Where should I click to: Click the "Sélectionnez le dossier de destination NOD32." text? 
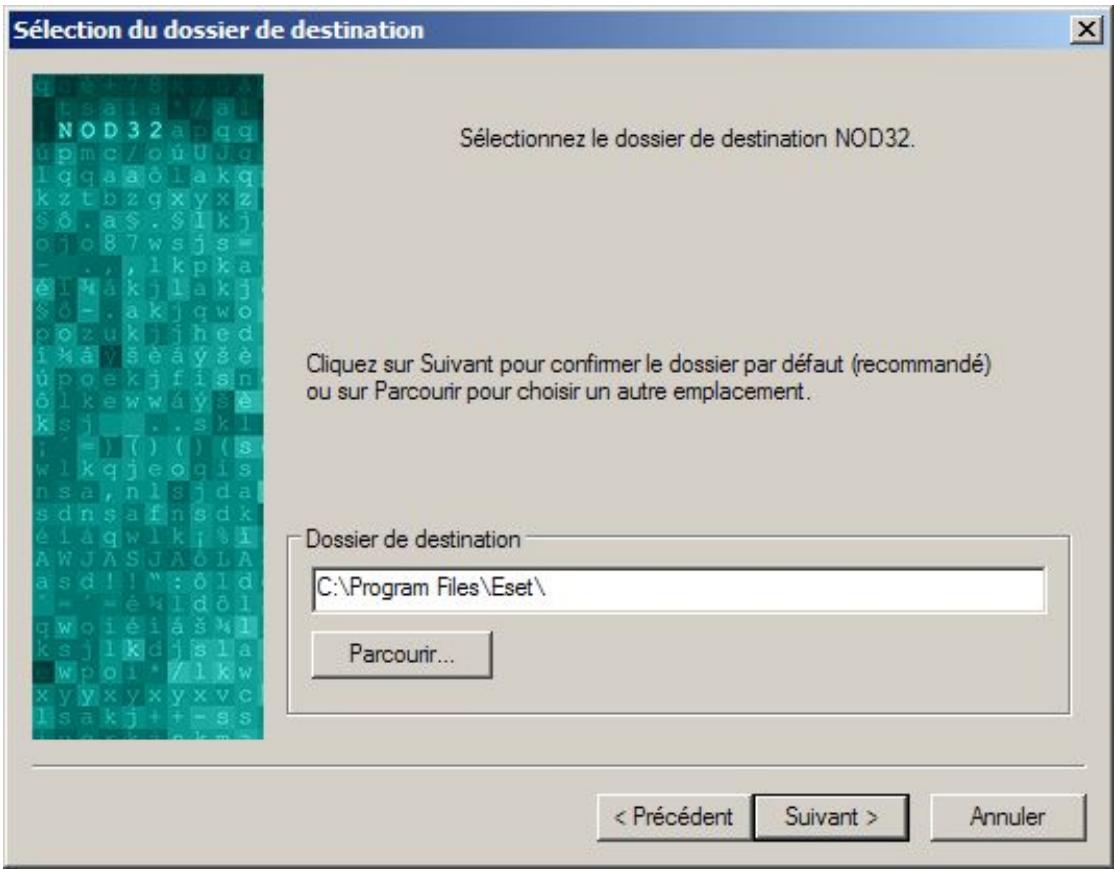687,138
